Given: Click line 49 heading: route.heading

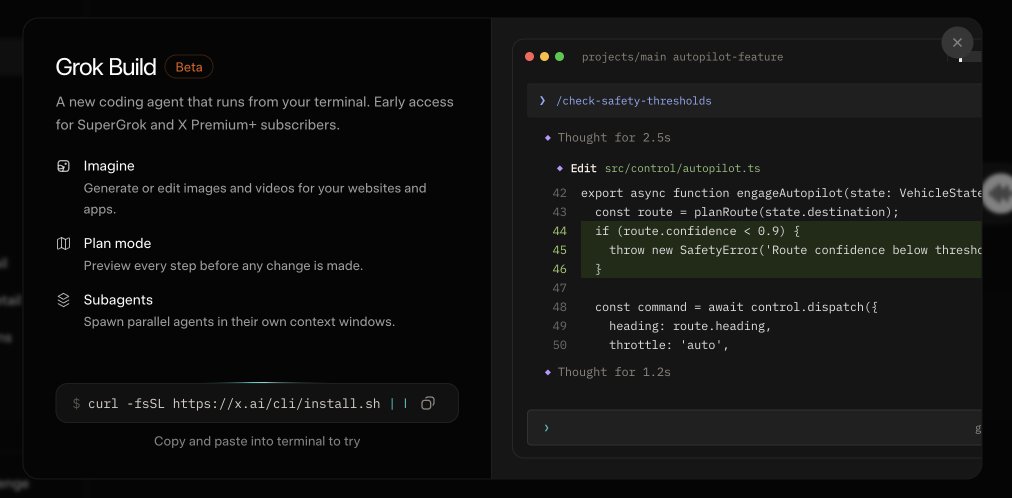Looking at the screenshot, I should click(x=690, y=326).
